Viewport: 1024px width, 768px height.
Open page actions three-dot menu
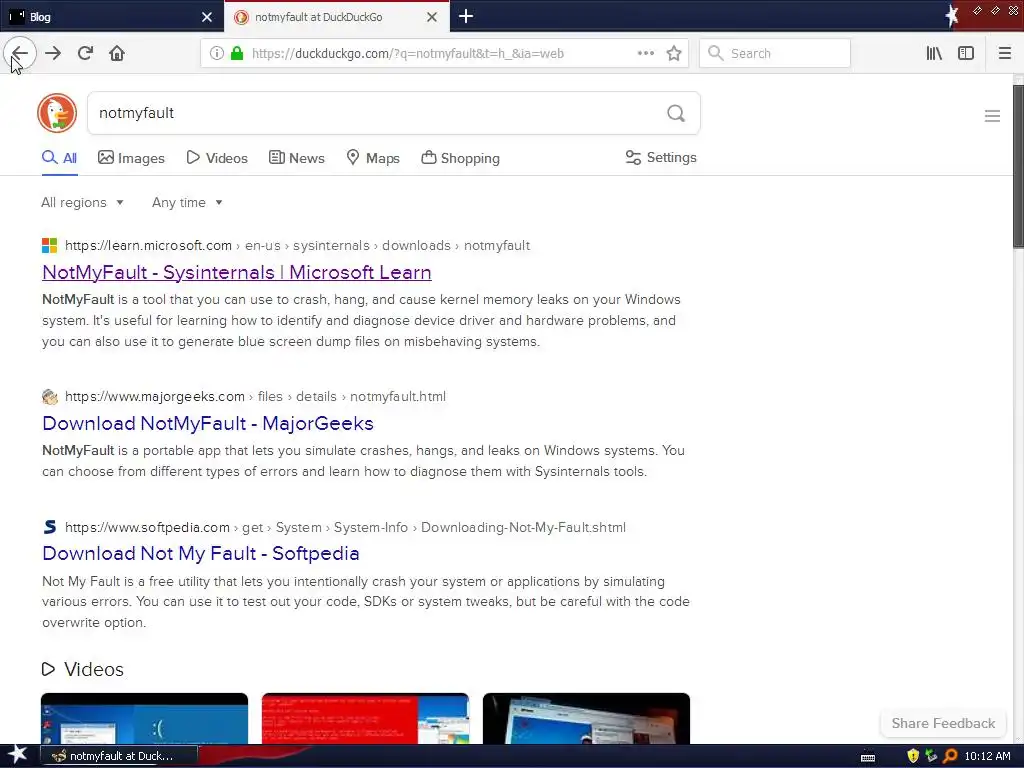pos(646,54)
